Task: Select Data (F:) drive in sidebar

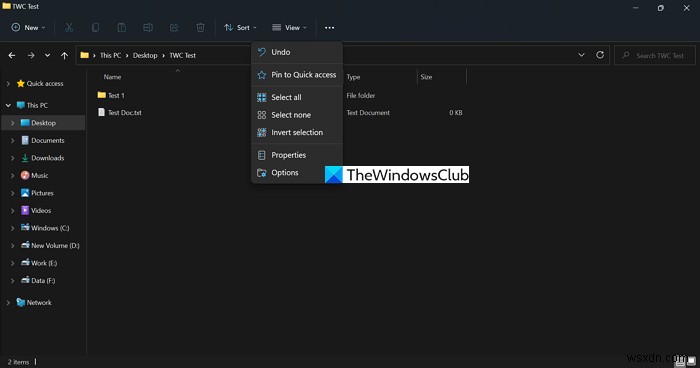Action: pyautogui.click(x=38, y=280)
